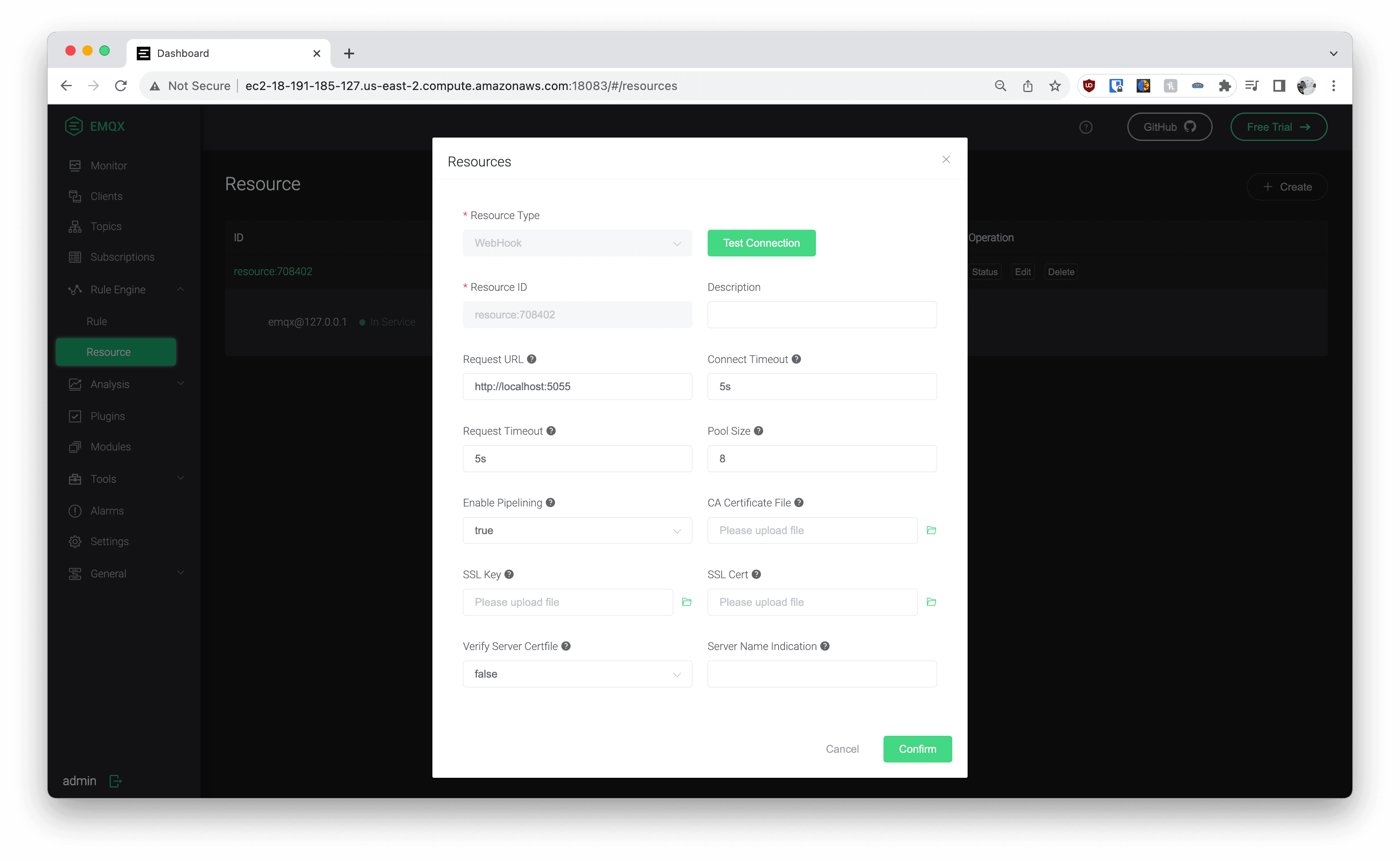Image resolution: width=1400 pixels, height=861 pixels.
Task: Click the Request Timeout field
Action: point(577,459)
